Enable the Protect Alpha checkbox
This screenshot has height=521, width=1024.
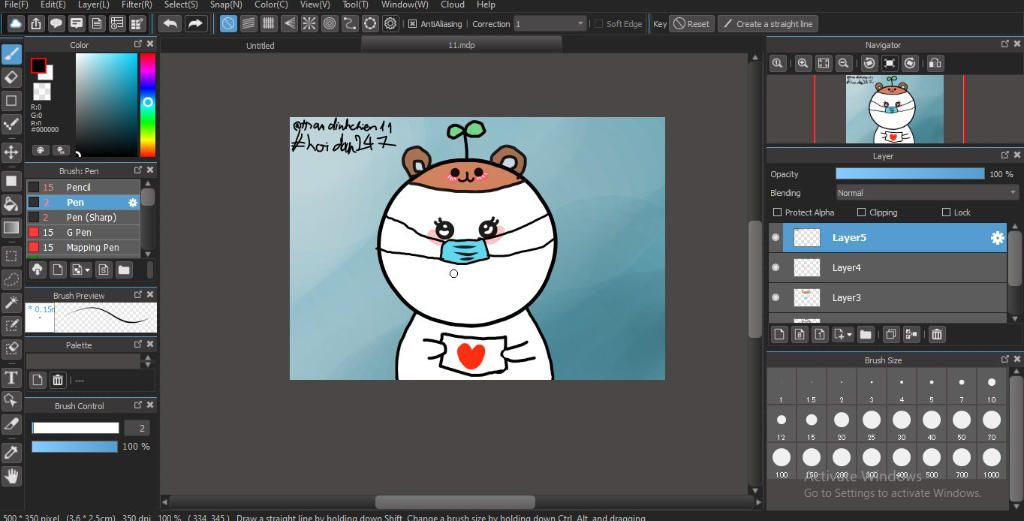tap(777, 212)
